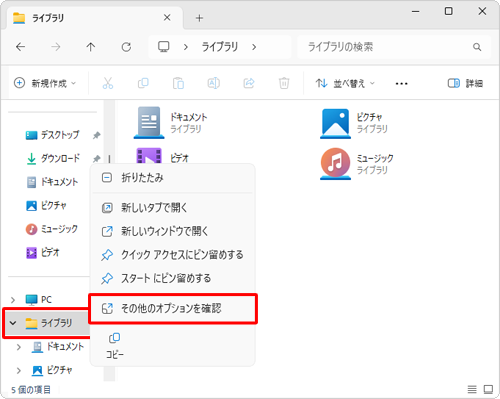Open the ビデオ library icon
This screenshot has height=399, width=500.
pos(149,156)
